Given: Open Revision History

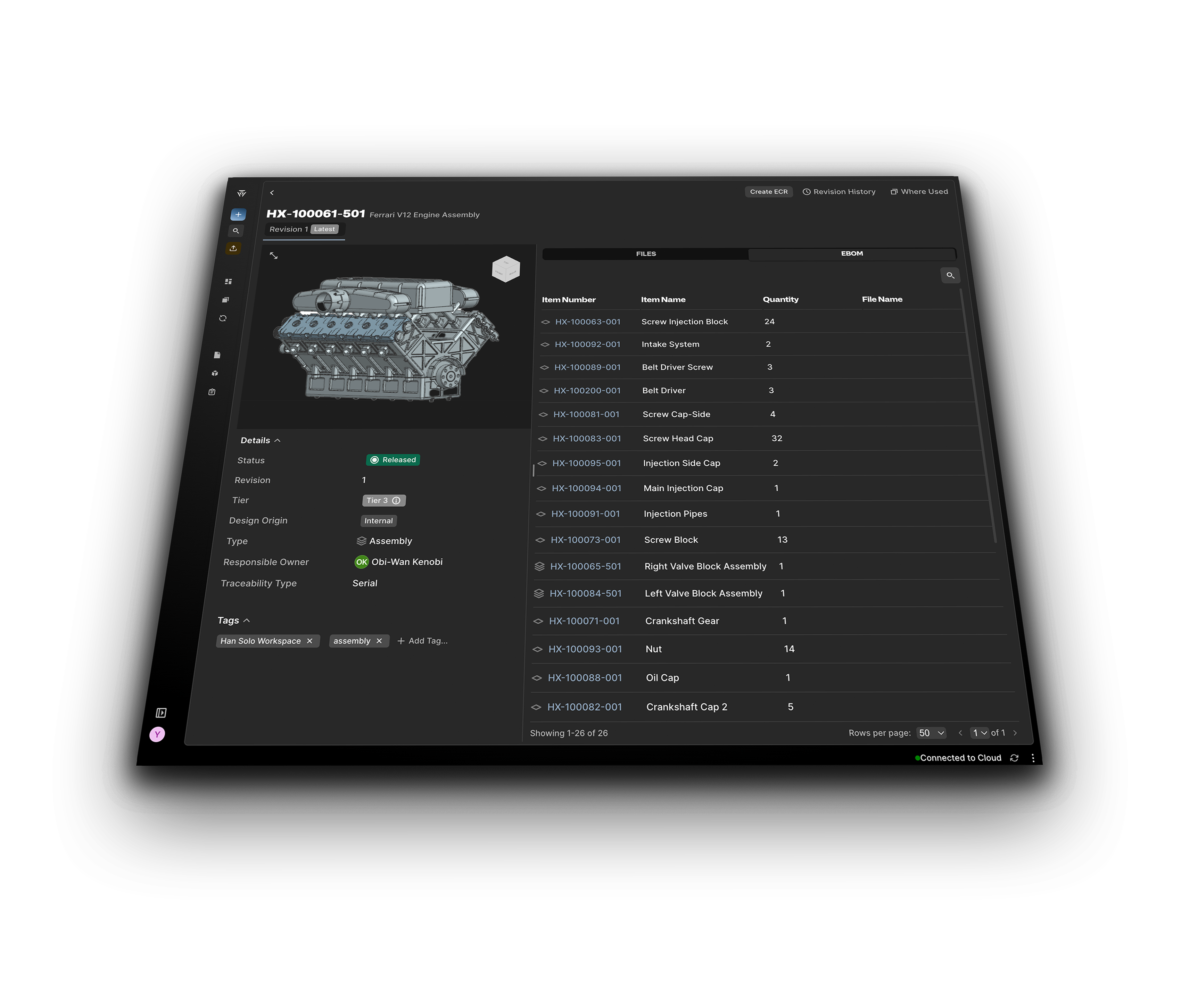Looking at the screenshot, I should click(839, 191).
